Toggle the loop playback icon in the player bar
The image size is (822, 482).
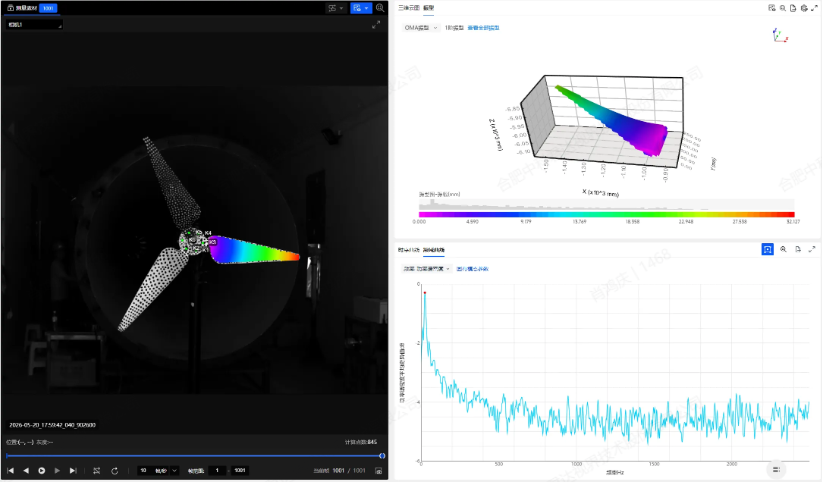pos(96,470)
